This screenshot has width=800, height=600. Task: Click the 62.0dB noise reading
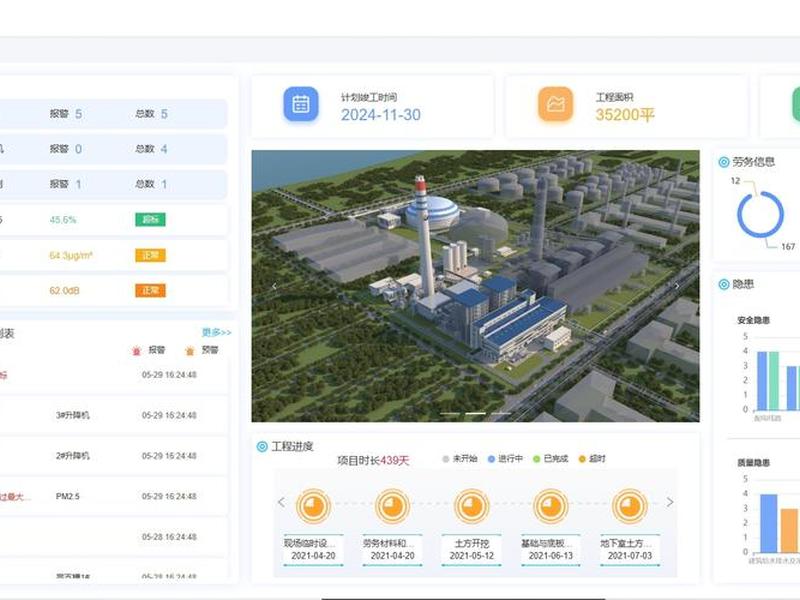[x=64, y=291]
